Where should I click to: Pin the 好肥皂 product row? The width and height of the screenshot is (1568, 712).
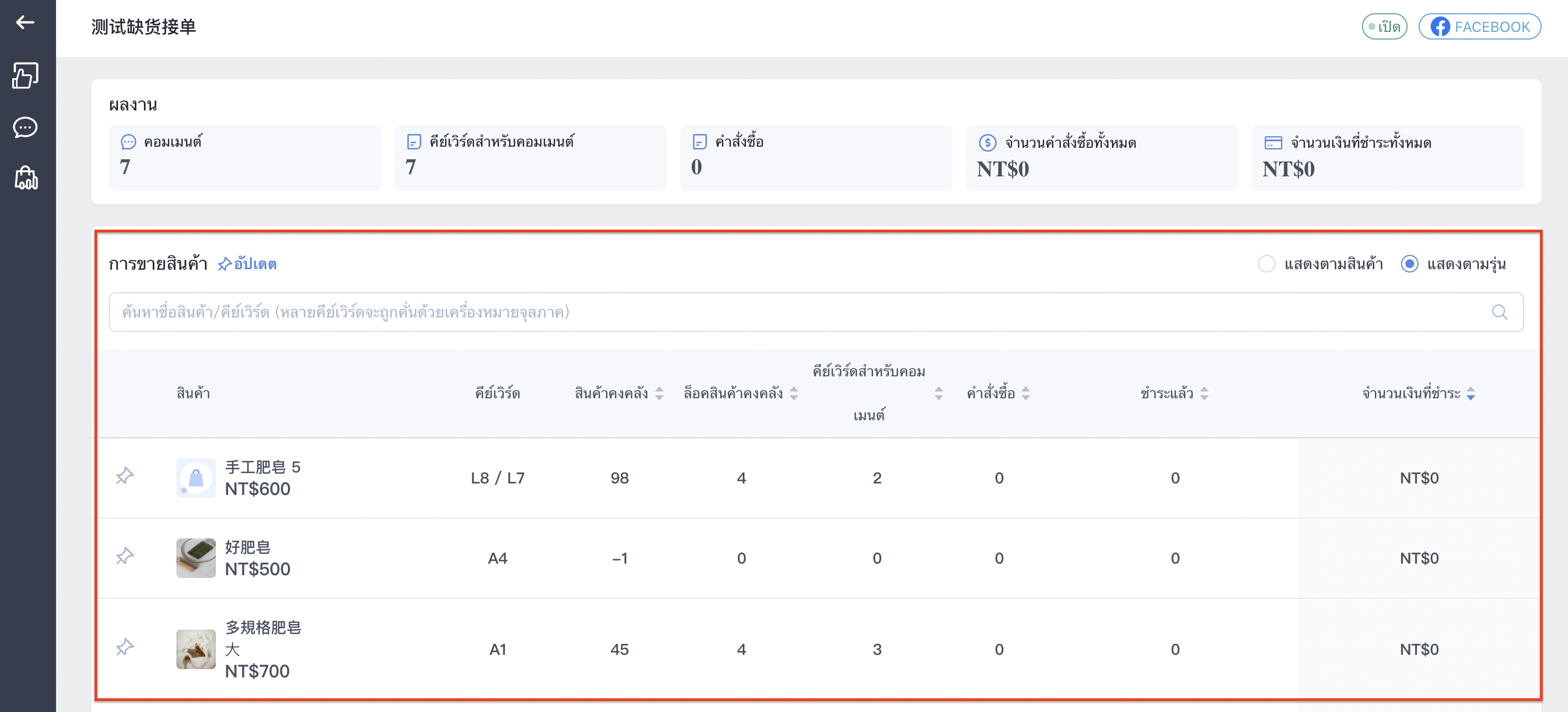pos(125,556)
